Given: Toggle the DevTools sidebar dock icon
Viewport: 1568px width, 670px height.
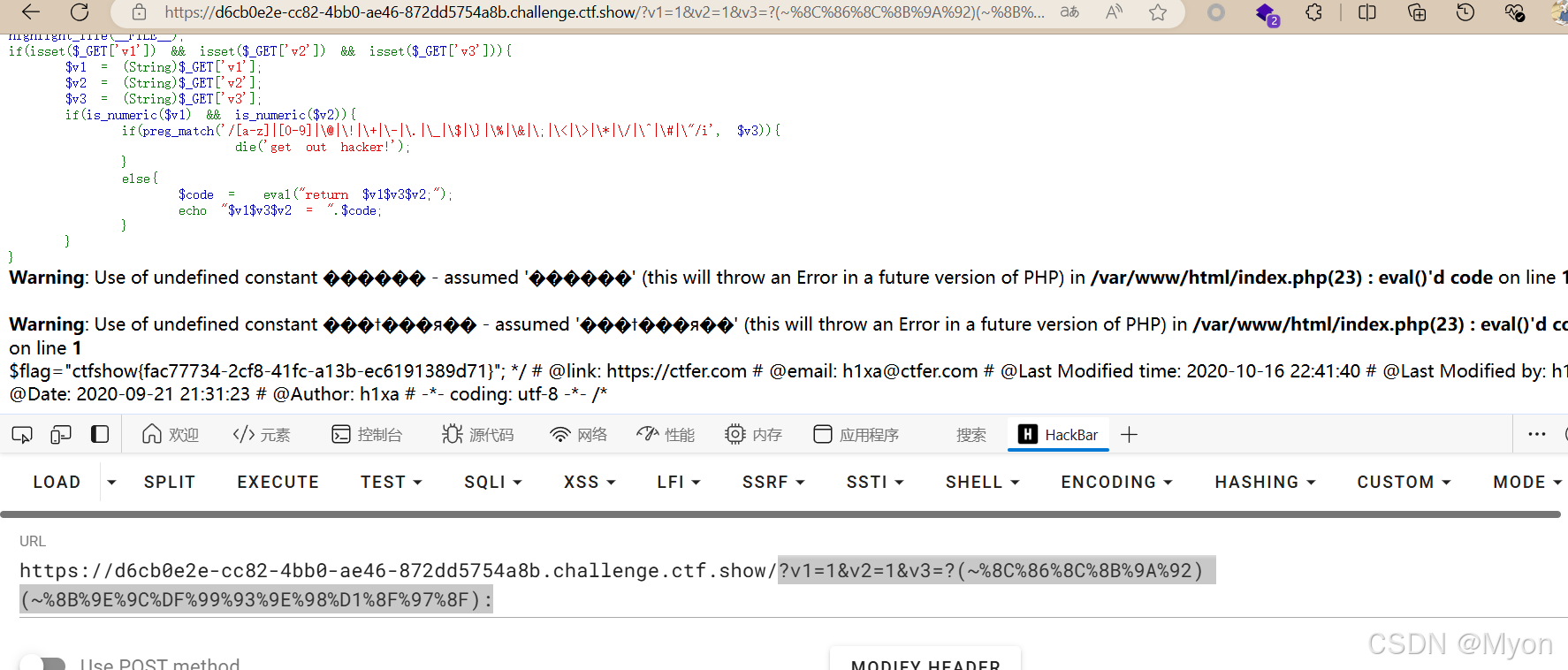Looking at the screenshot, I should pos(100,435).
